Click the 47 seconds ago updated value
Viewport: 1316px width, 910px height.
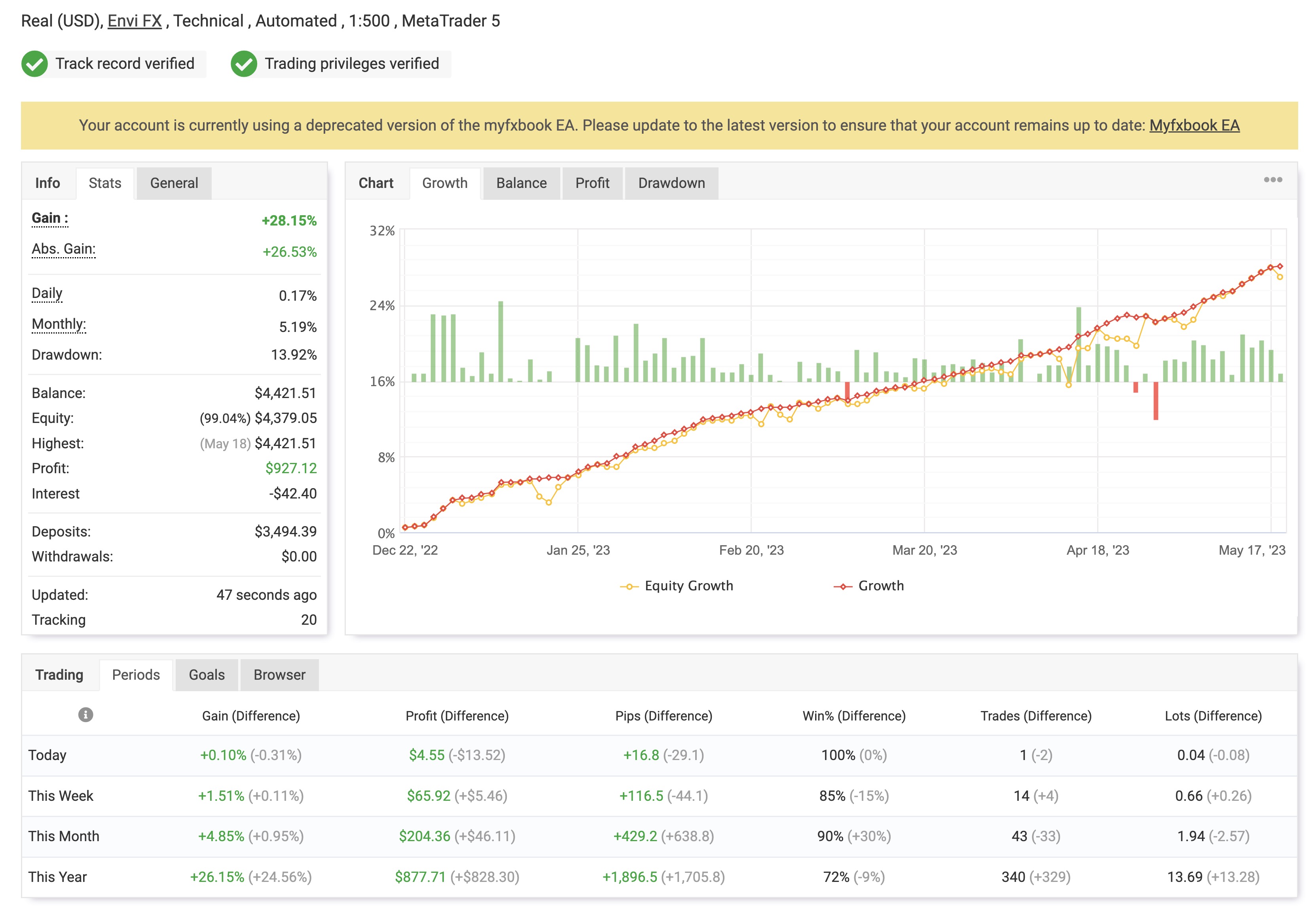[x=266, y=595]
